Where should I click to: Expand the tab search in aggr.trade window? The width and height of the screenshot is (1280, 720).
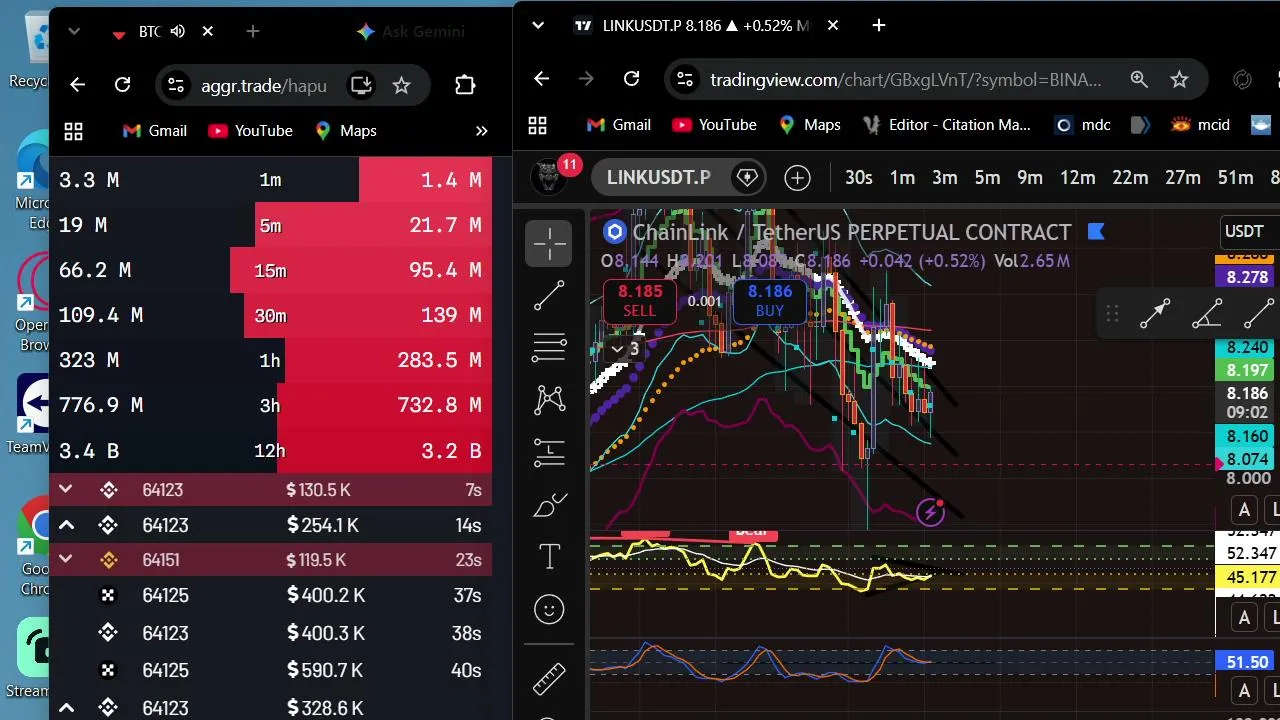point(74,32)
